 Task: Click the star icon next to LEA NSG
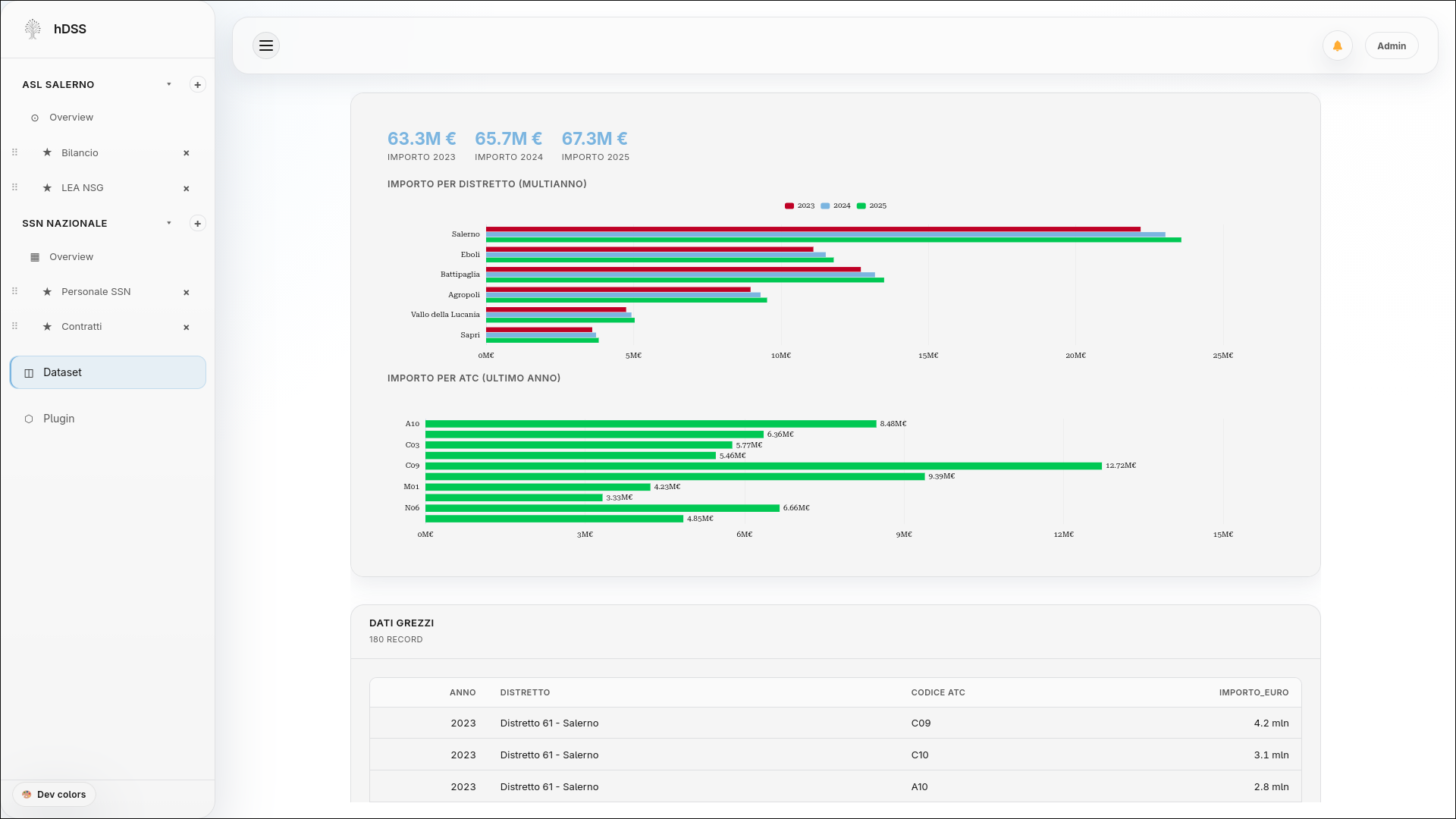[x=47, y=187]
